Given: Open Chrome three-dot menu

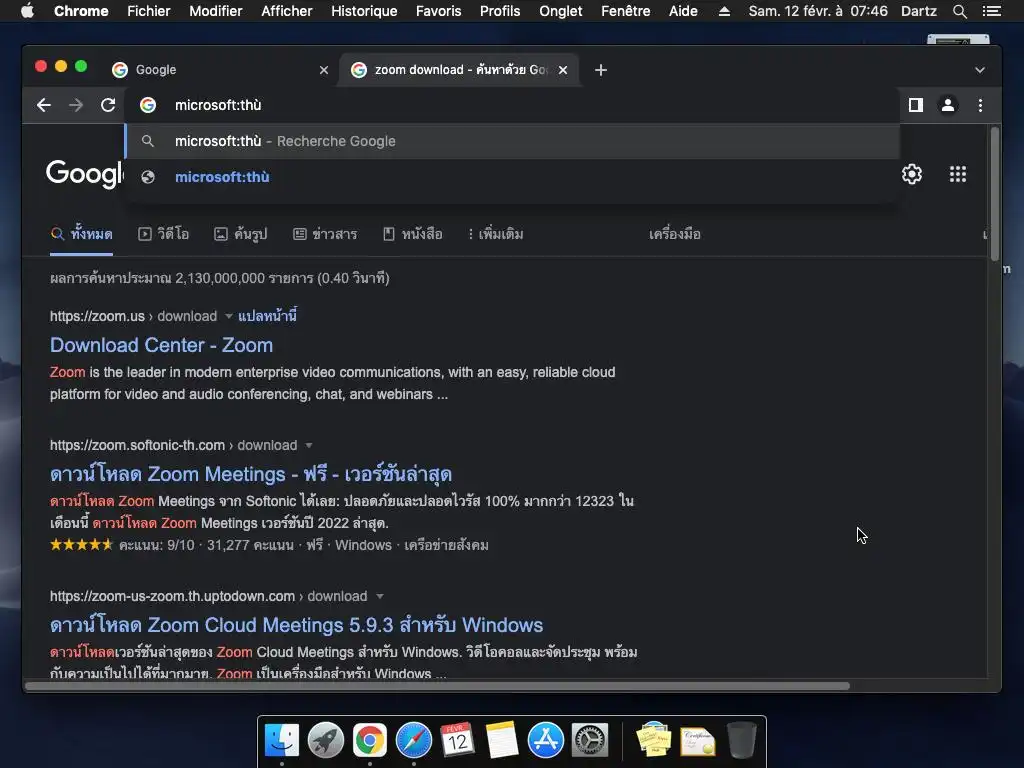Looking at the screenshot, I should tap(980, 105).
